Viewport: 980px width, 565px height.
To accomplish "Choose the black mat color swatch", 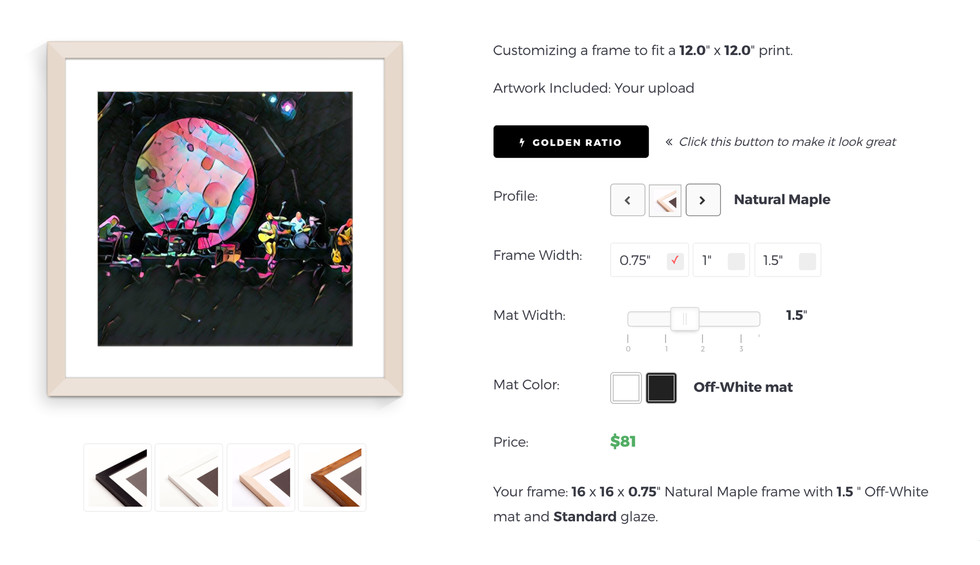I will pyautogui.click(x=661, y=388).
